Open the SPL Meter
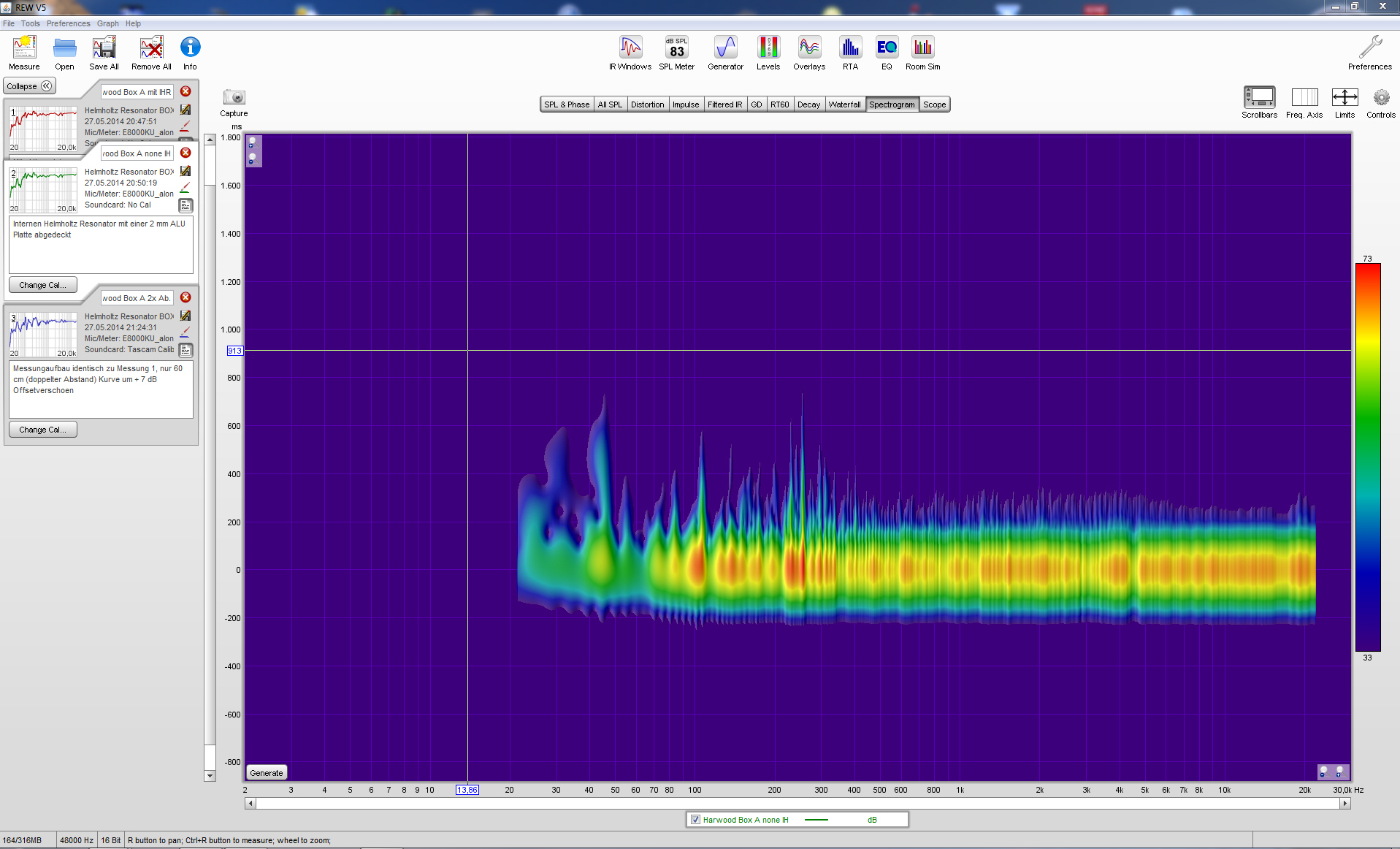 676,53
